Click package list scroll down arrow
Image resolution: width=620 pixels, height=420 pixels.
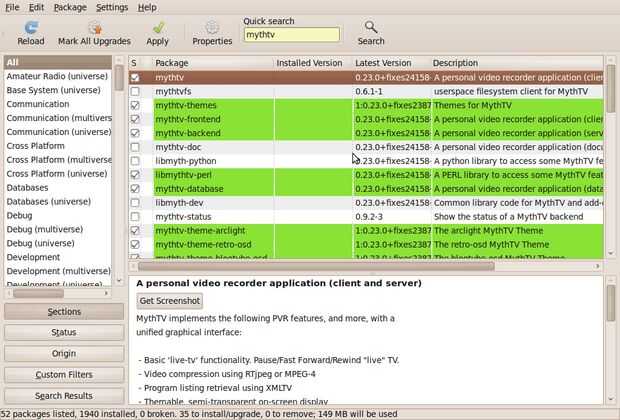point(611,254)
